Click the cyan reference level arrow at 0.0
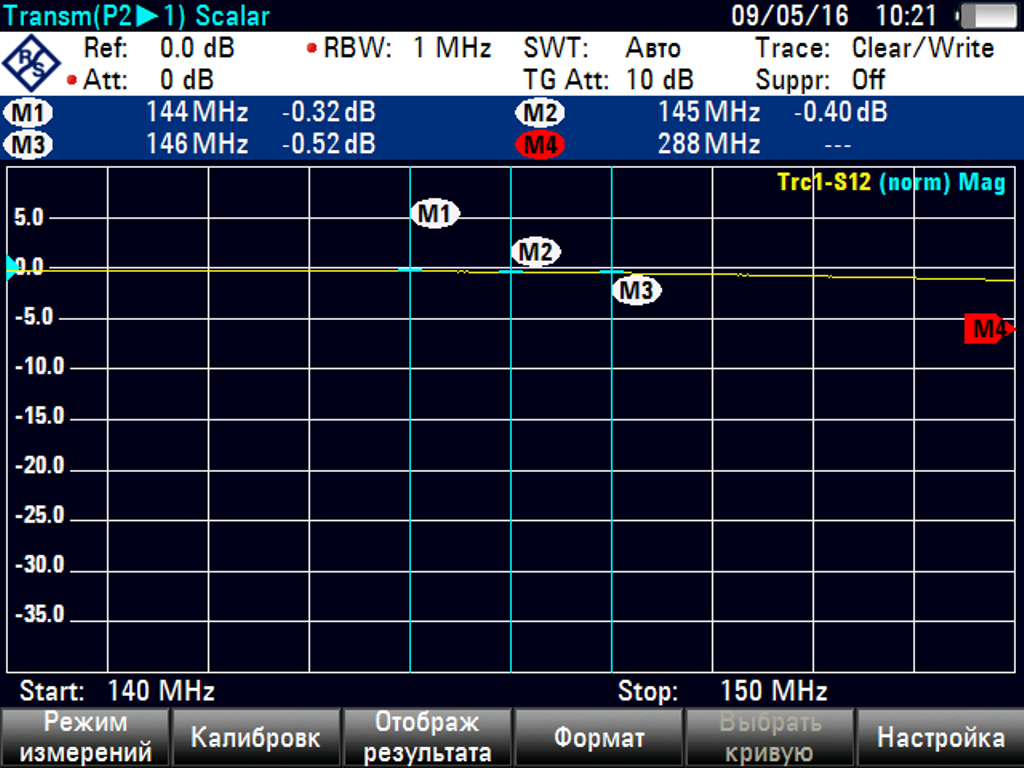 12,267
